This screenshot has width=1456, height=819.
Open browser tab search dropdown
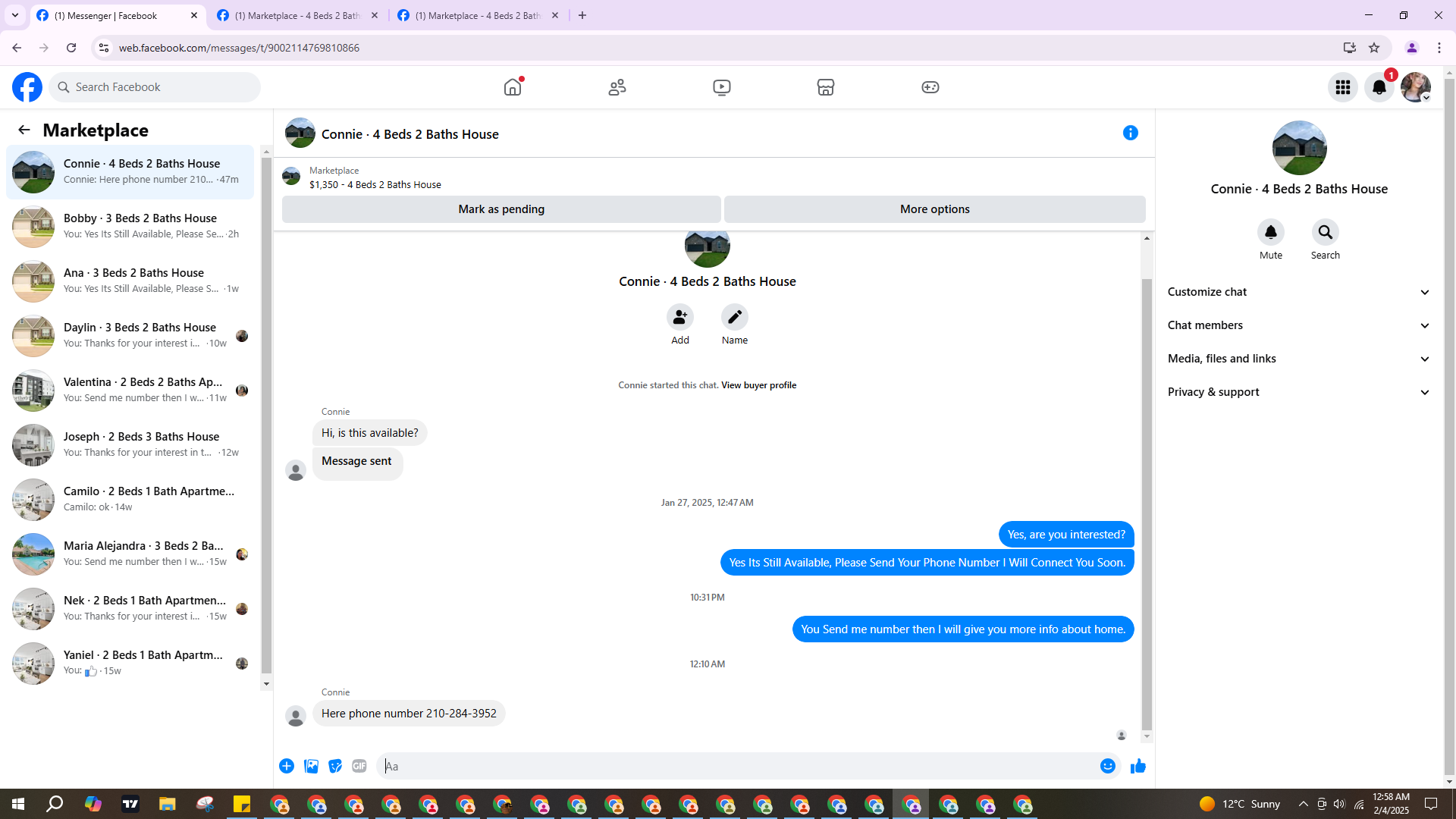click(15, 15)
